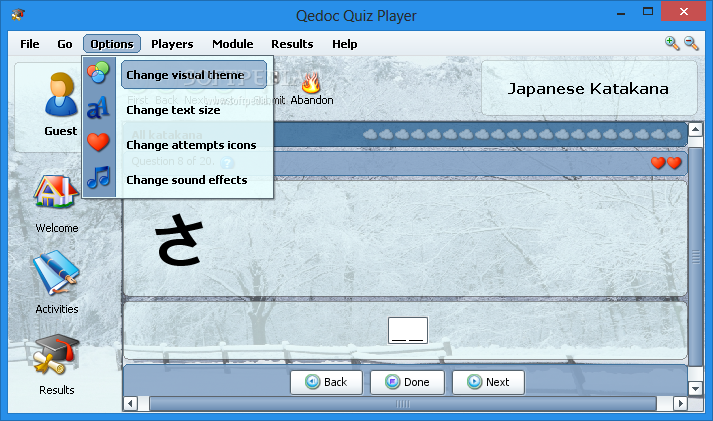Open the File menu
The height and width of the screenshot is (421, 713).
[x=30, y=44]
